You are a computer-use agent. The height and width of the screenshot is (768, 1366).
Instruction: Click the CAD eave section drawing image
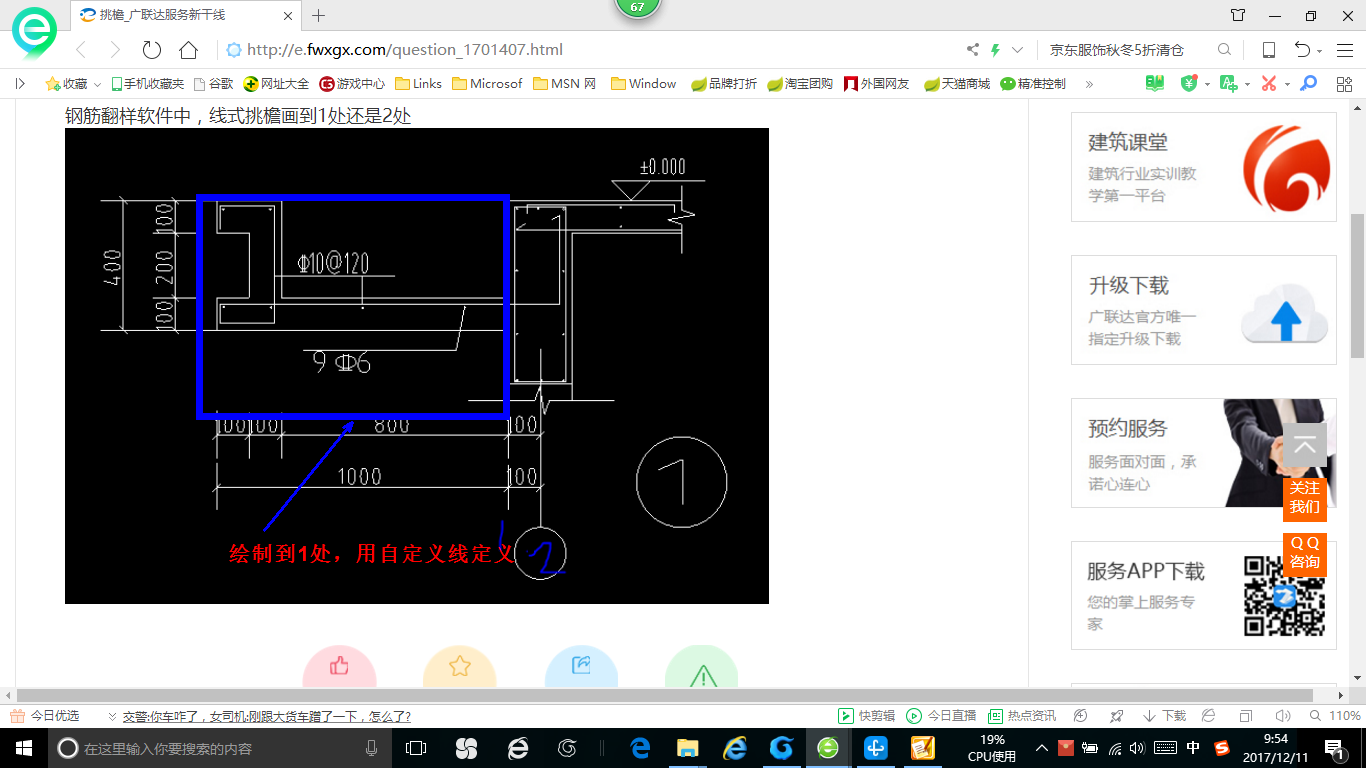coord(417,366)
